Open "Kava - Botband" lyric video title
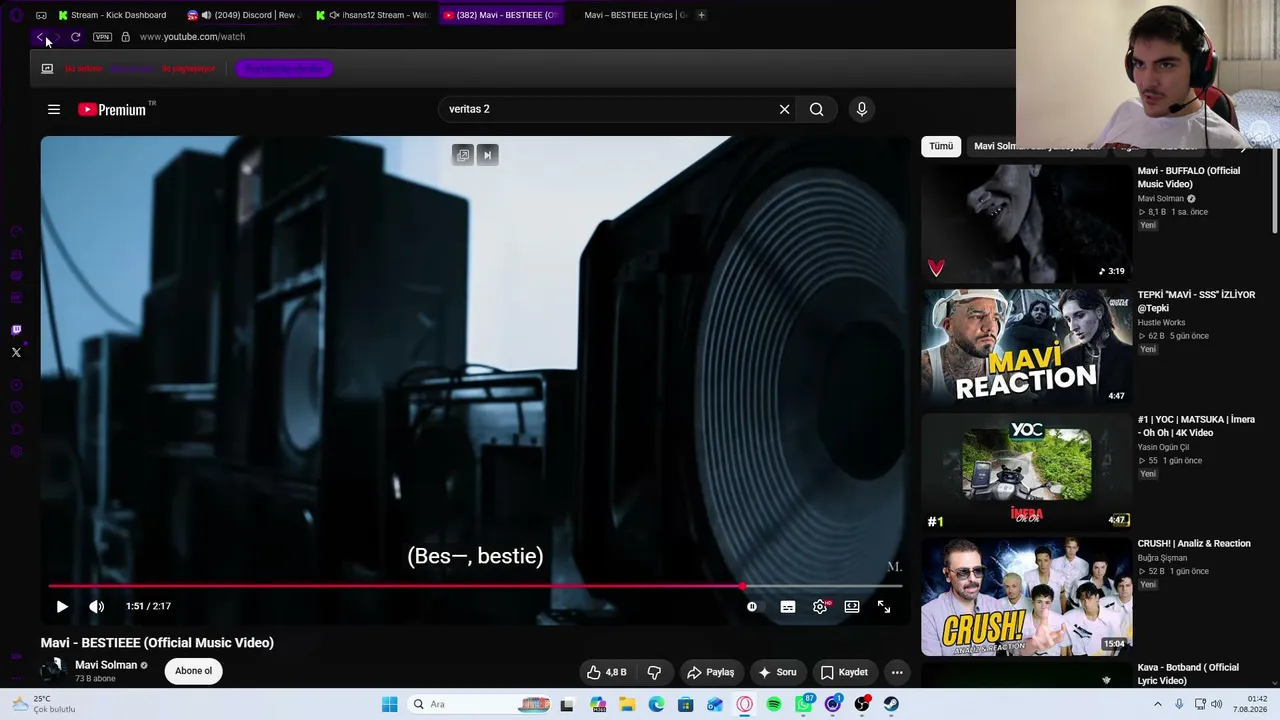 (1189, 674)
